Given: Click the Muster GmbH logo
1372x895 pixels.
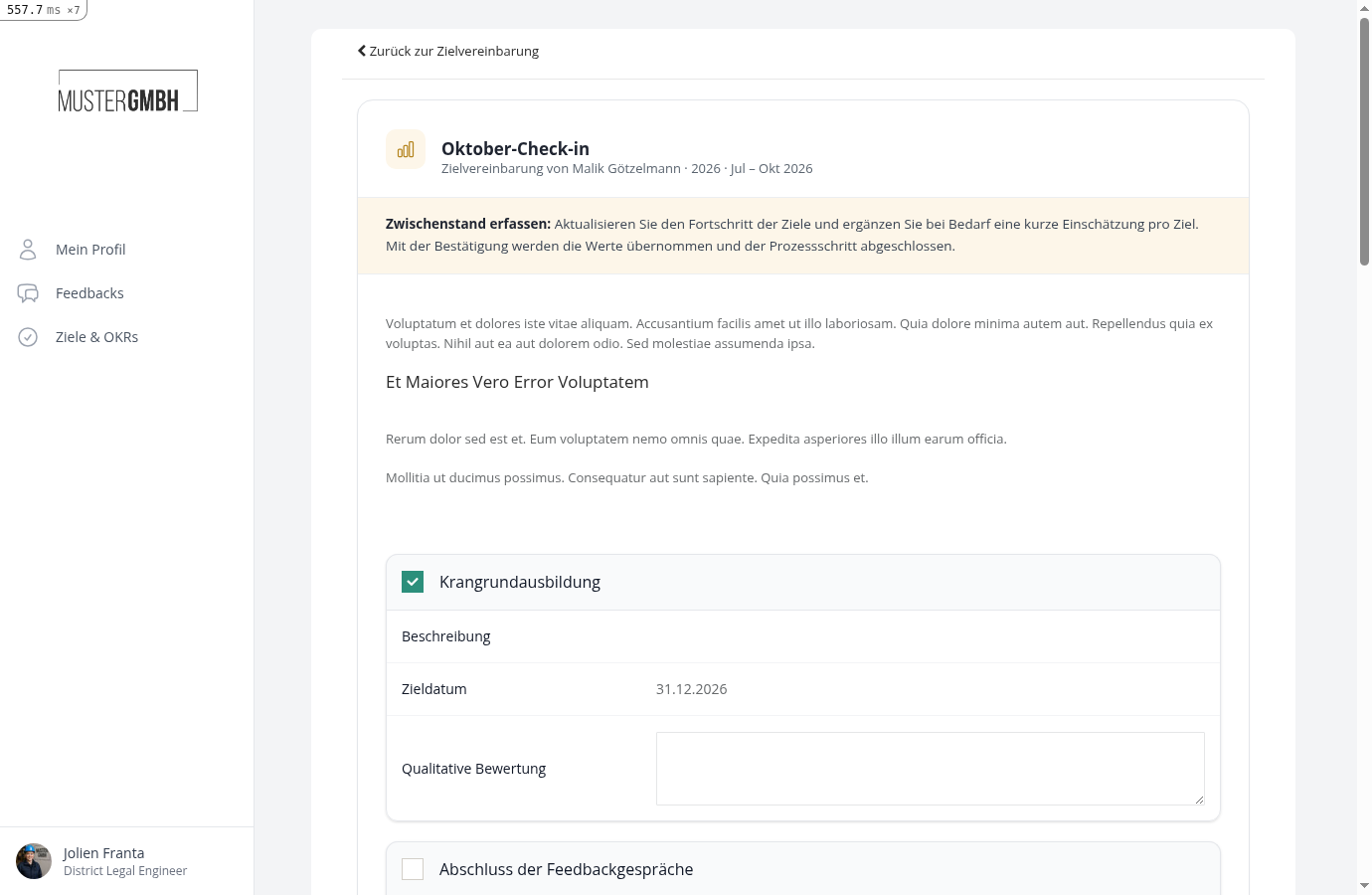Looking at the screenshot, I should point(127,90).
